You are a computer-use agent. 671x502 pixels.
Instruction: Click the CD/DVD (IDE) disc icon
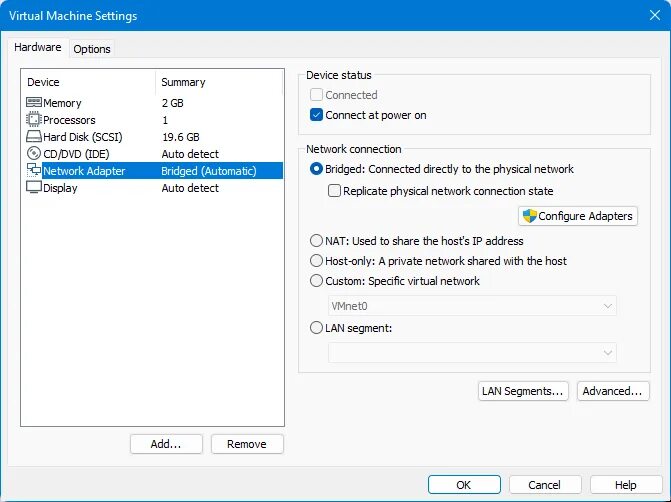click(x=34, y=153)
